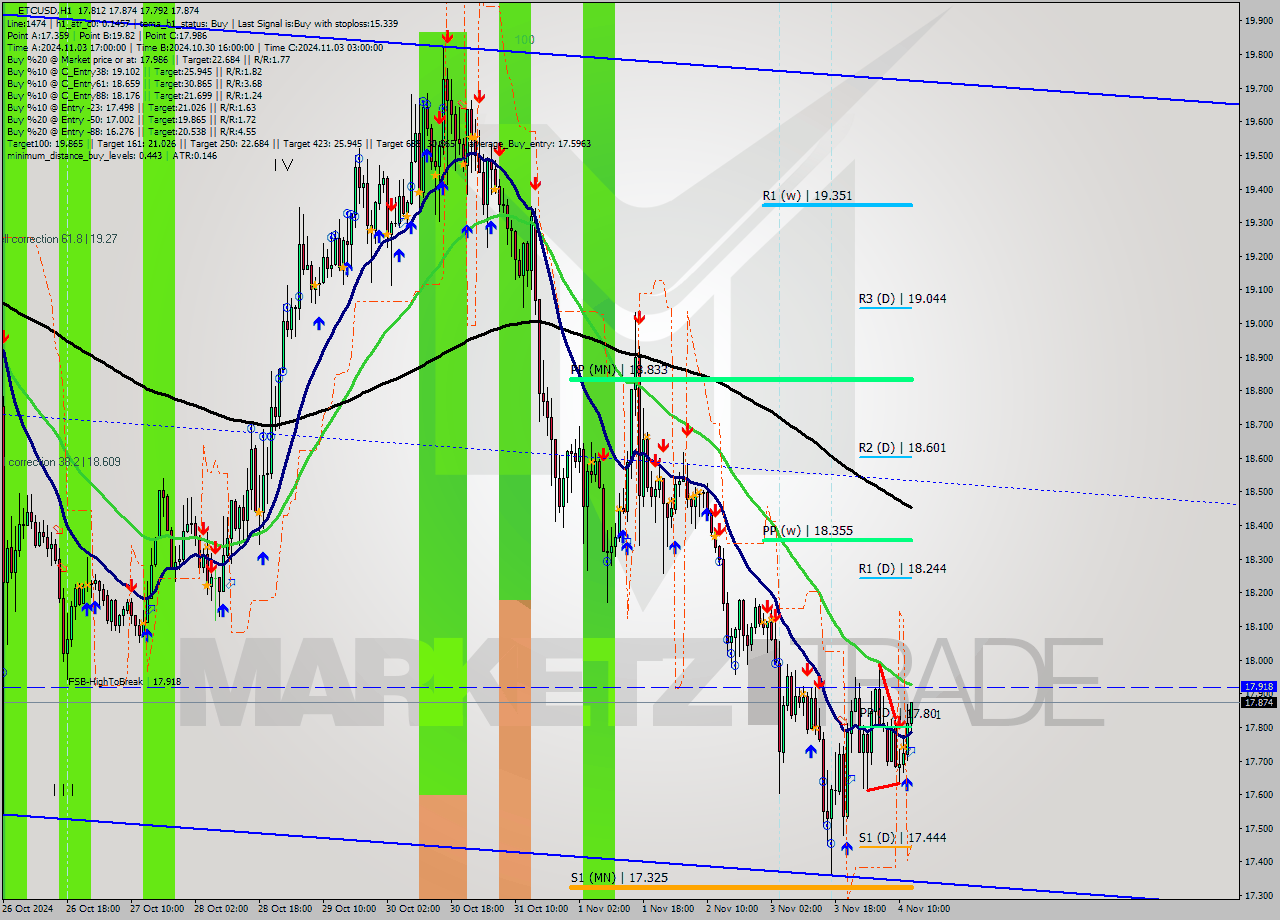Click the '1 Nov 18:00' time axis label
This screenshot has height=920, width=1280.
[x=668, y=909]
